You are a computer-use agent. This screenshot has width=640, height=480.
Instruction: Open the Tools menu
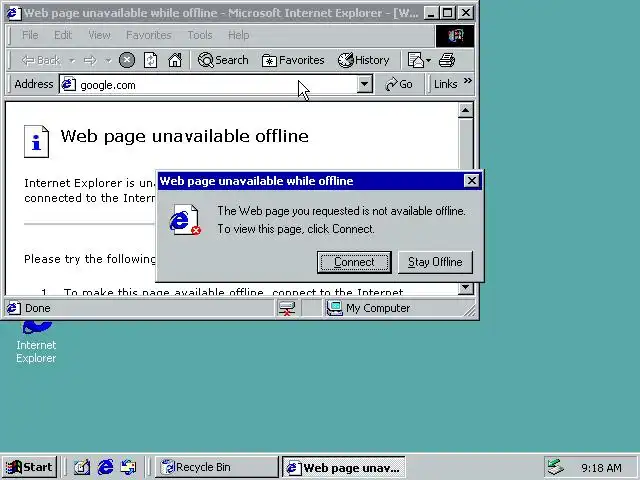pyautogui.click(x=200, y=35)
